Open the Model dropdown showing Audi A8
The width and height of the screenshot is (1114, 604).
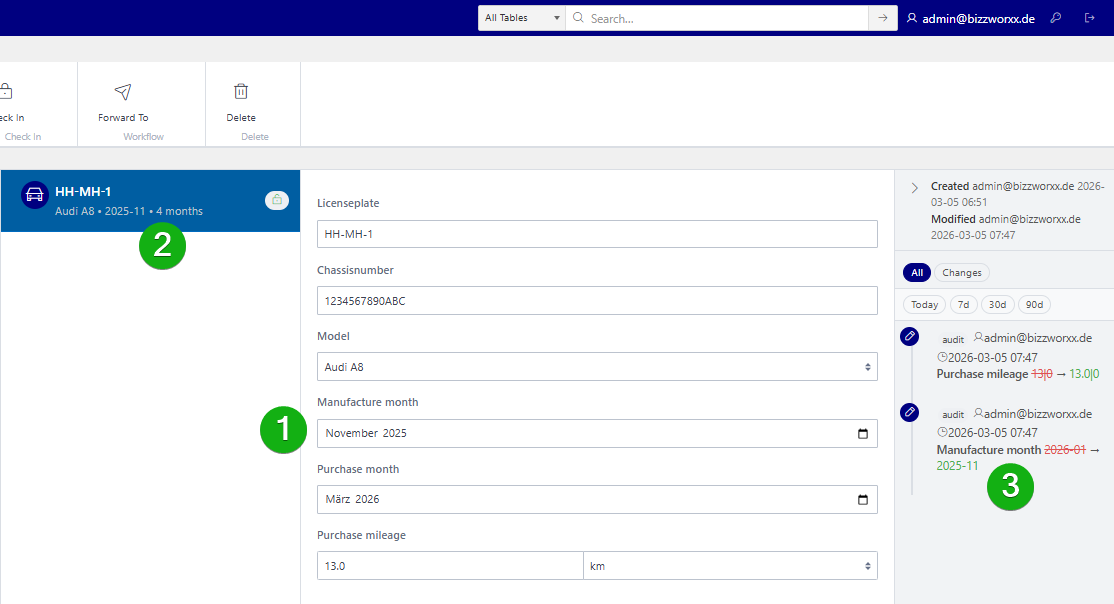(597, 367)
